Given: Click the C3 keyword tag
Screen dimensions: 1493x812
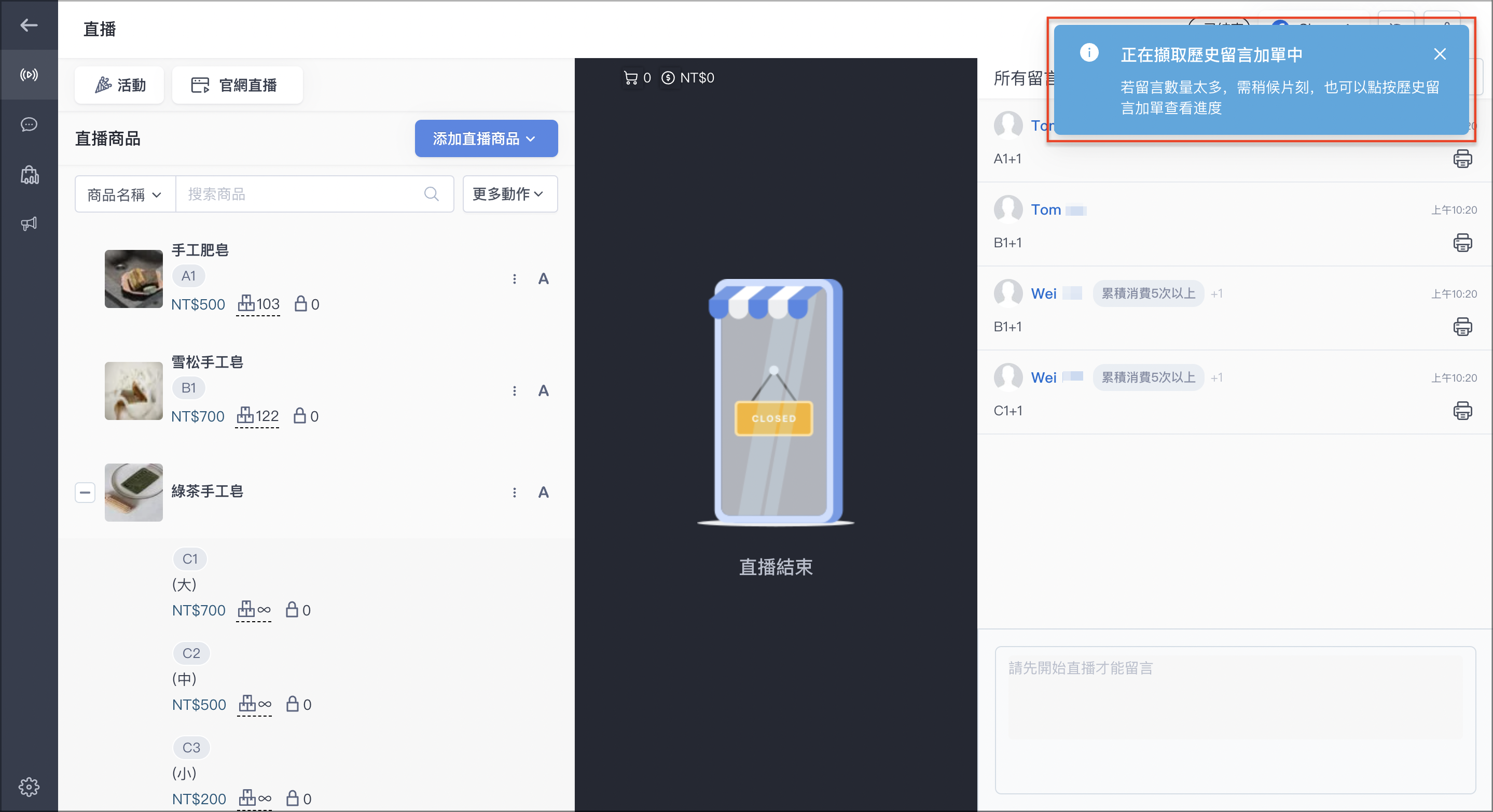Looking at the screenshot, I should pos(191,748).
